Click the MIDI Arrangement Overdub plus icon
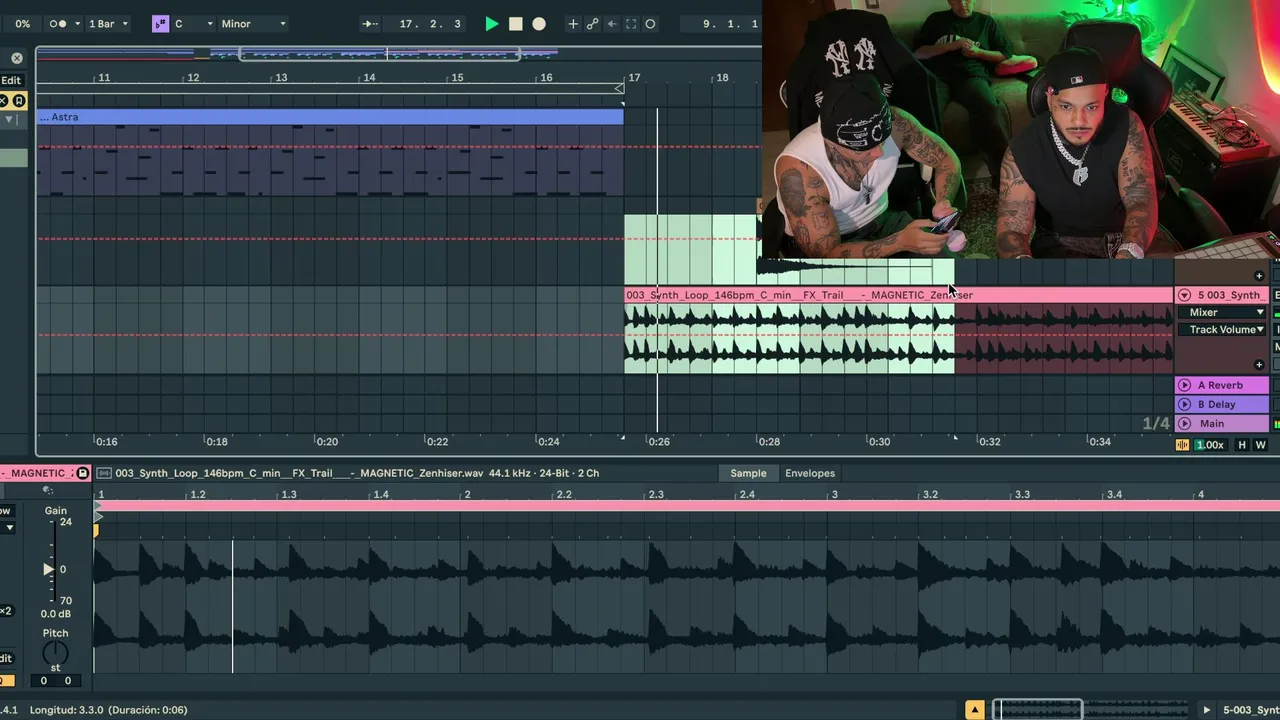1280x720 pixels. (x=573, y=24)
